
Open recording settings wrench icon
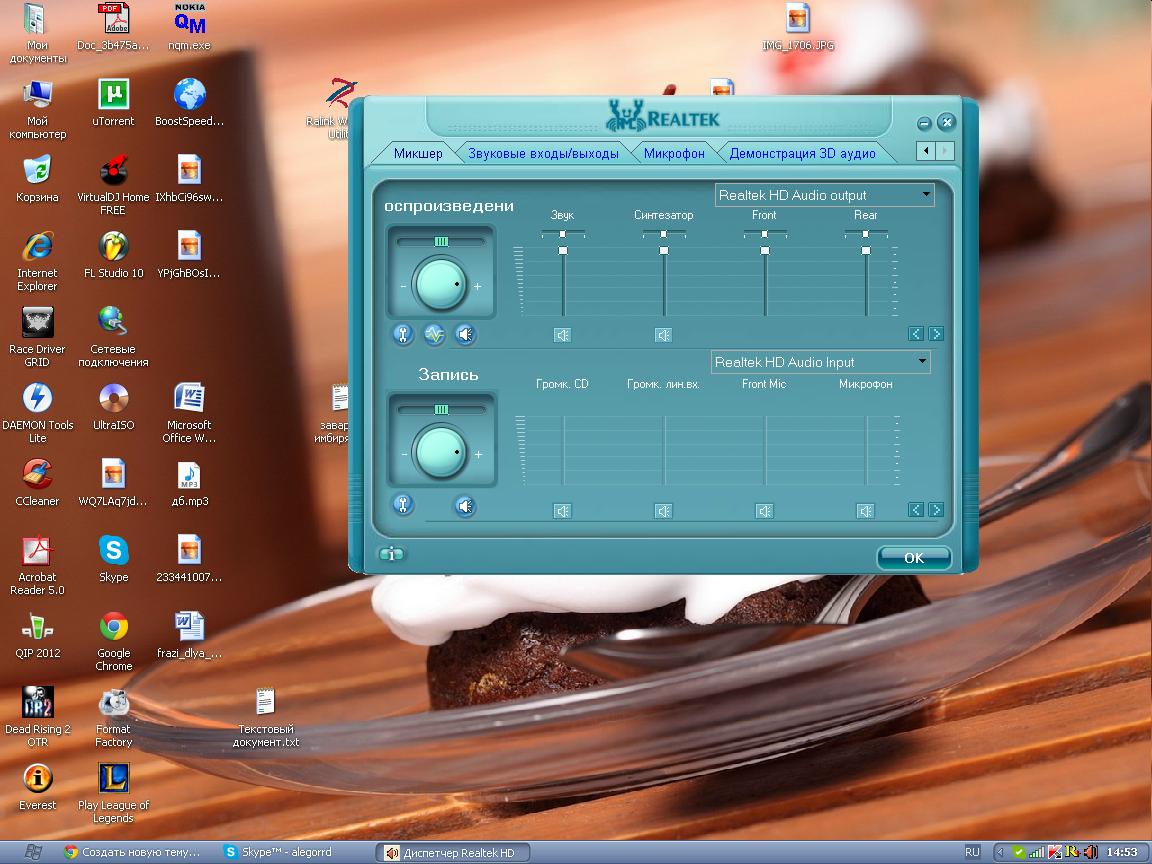point(403,505)
